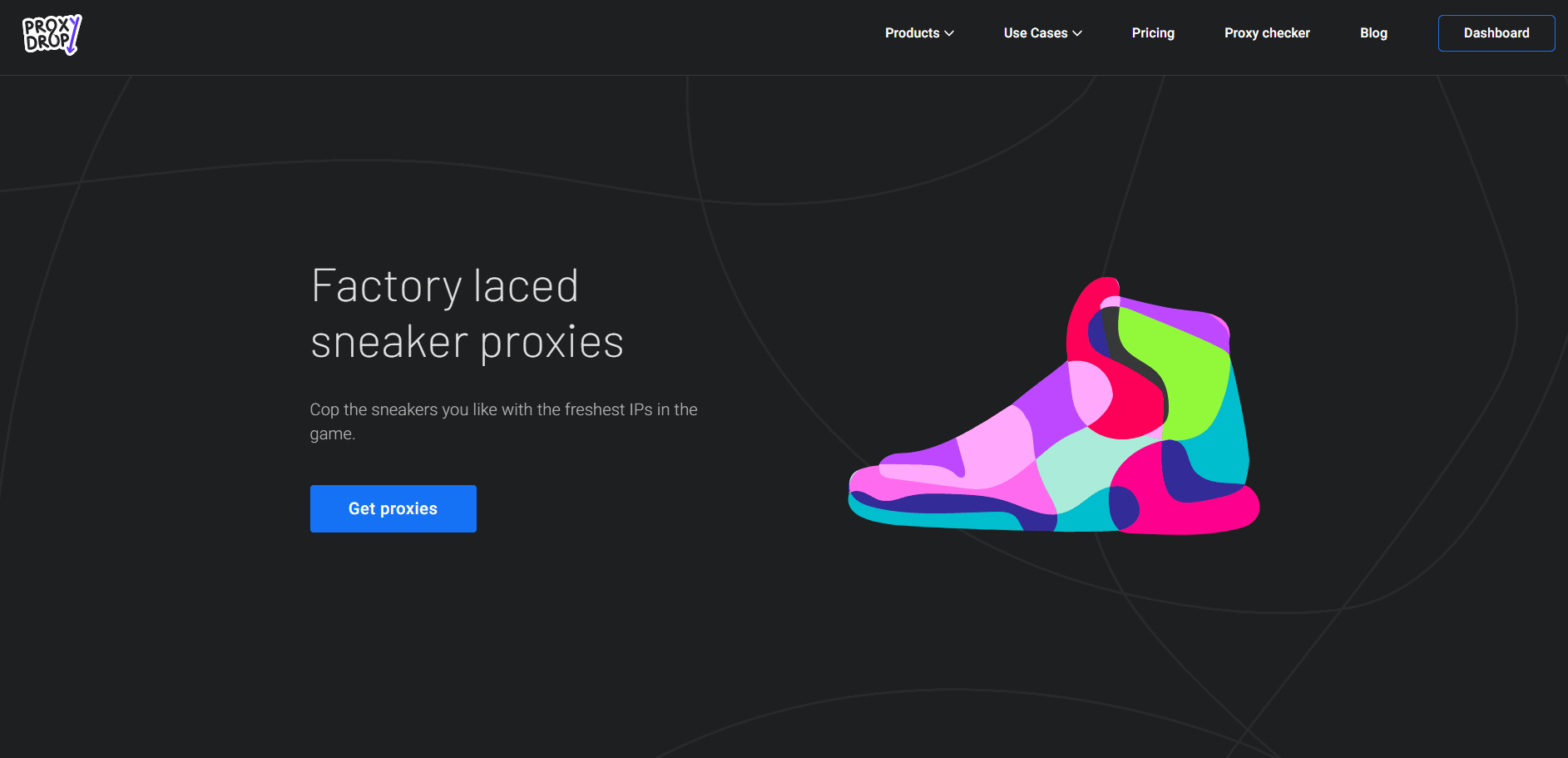Open the Products menu label

[912, 33]
